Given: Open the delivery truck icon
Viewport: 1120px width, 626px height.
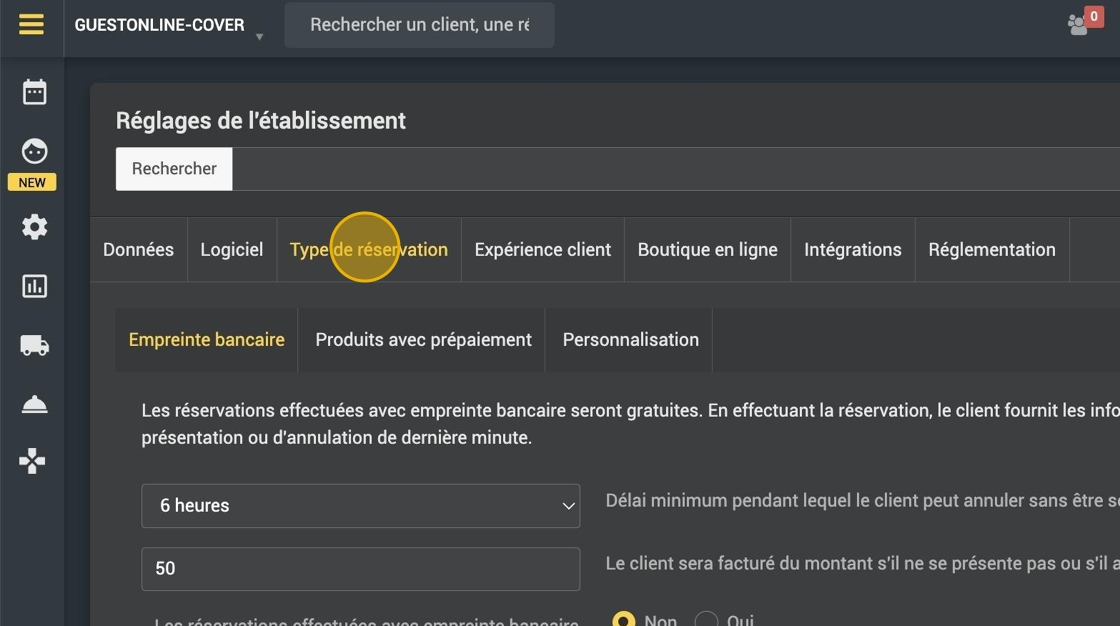Looking at the screenshot, I should [x=34, y=346].
